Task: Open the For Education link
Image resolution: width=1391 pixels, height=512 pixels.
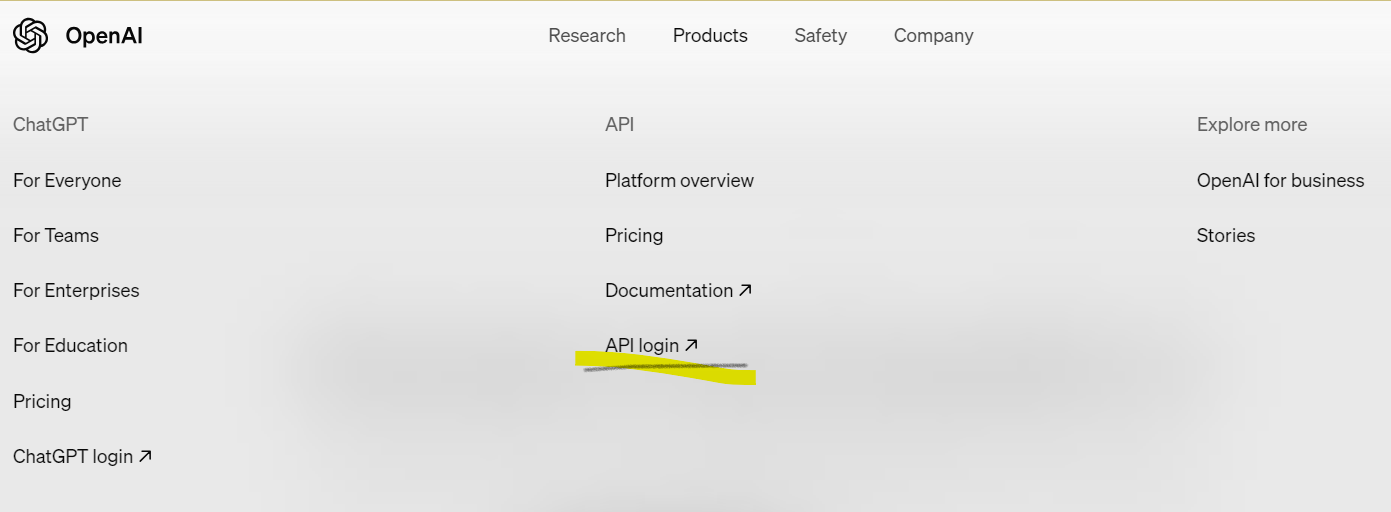Action: click(70, 346)
